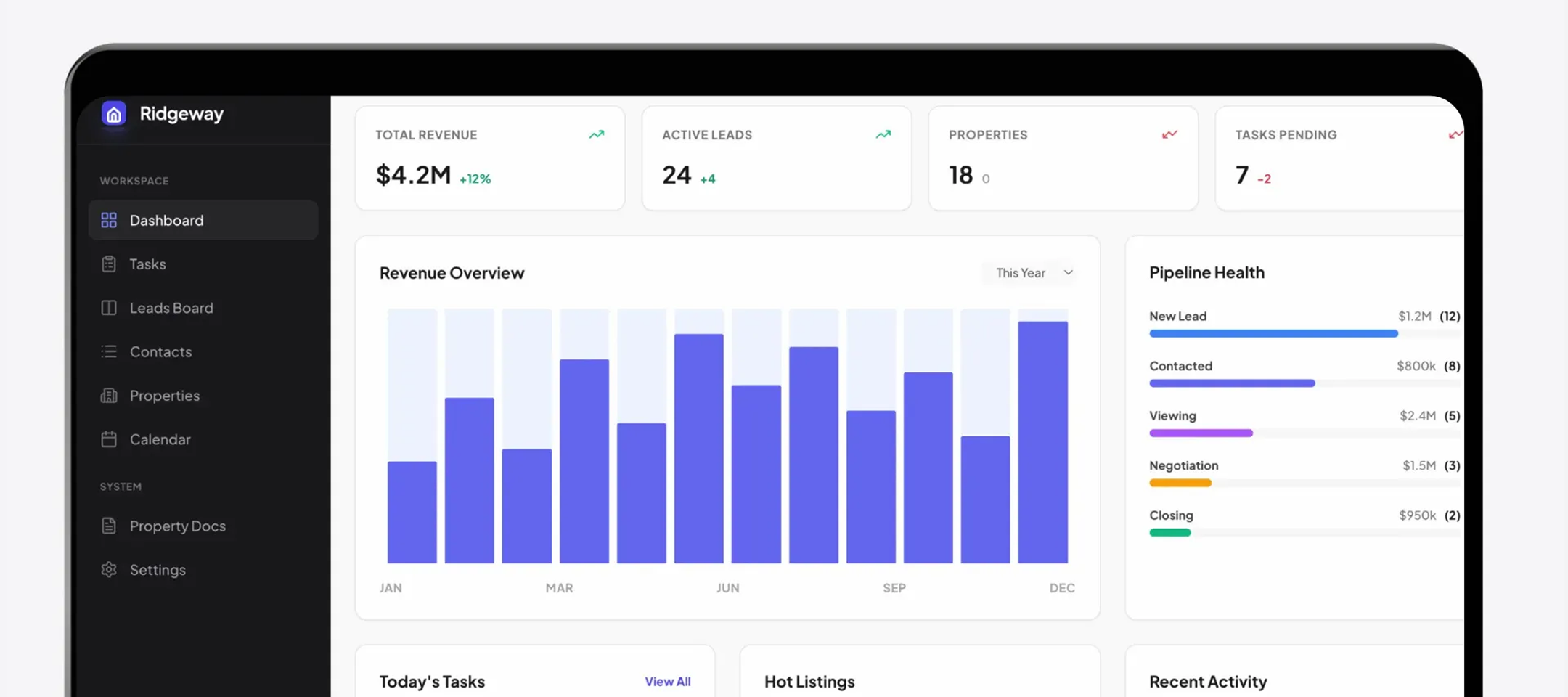Click the Ridgeway brand name
The height and width of the screenshot is (697, 1568).
click(x=181, y=114)
